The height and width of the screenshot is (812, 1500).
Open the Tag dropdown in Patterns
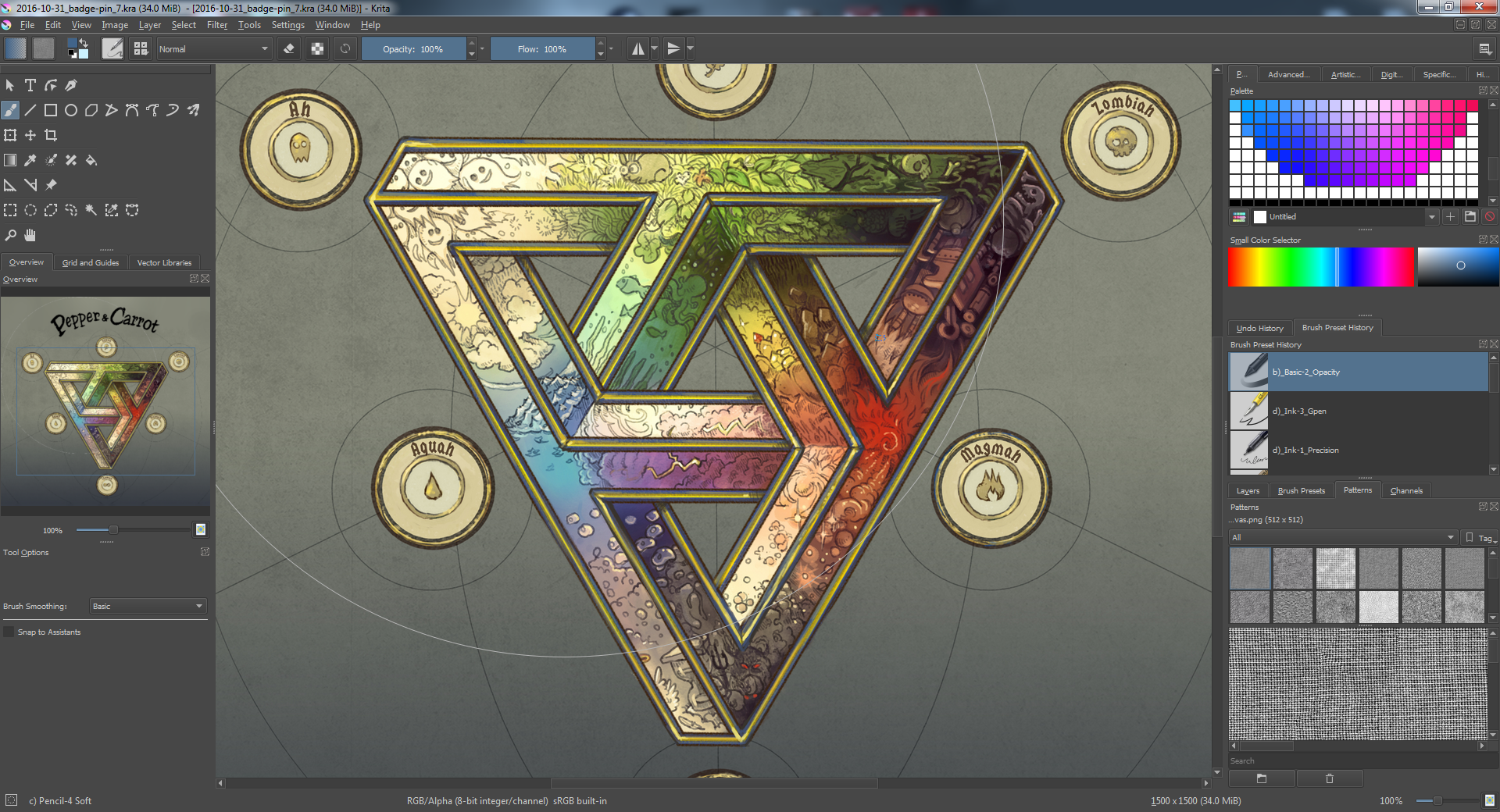click(x=1481, y=537)
